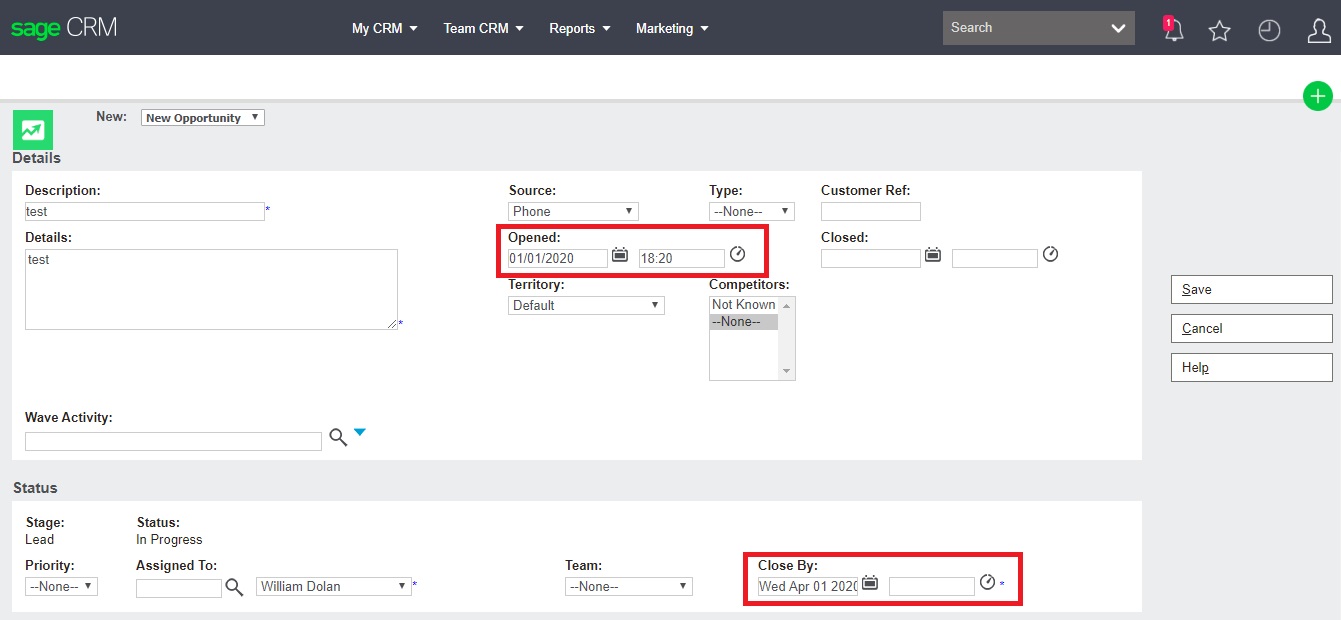Click the Wave Activity search magnifier

click(x=338, y=438)
